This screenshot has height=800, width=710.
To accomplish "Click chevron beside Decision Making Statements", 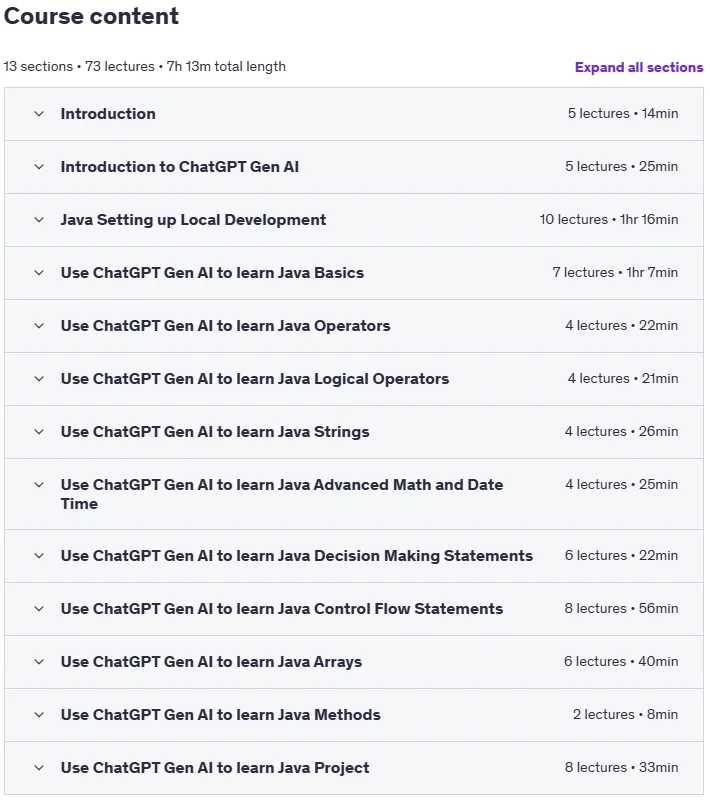I will pos(39,556).
